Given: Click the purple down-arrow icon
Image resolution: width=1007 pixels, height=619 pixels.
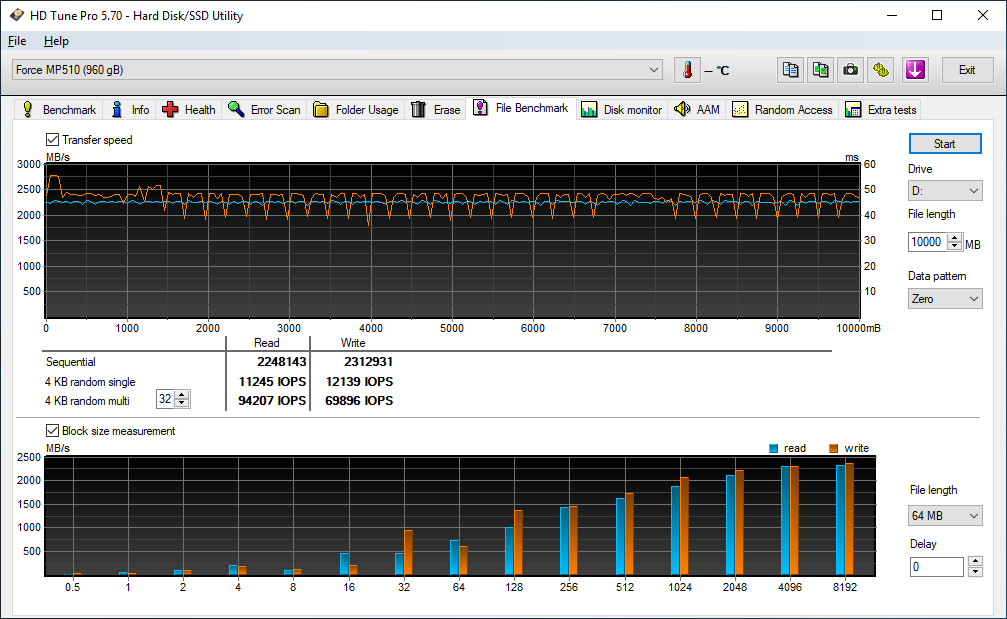Looking at the screenshot, I should click(x=915, y=70).
